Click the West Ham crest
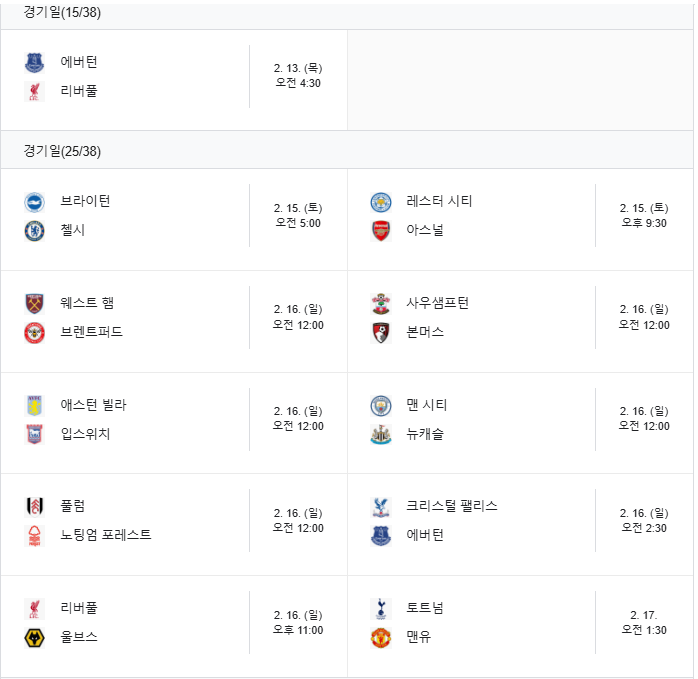The height and width of the screenshot is (679, 698). point(34,304)
